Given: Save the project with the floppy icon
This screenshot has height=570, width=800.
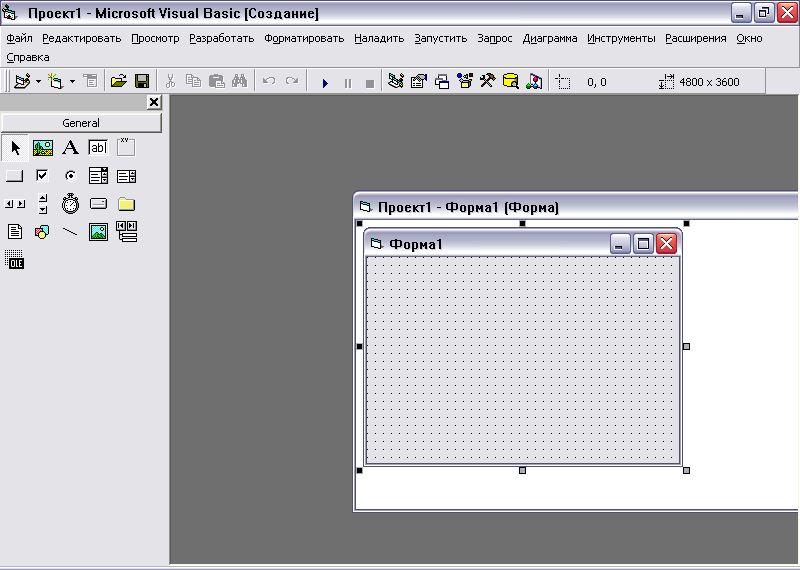Looking at the screenshot, I should [142, 81].
